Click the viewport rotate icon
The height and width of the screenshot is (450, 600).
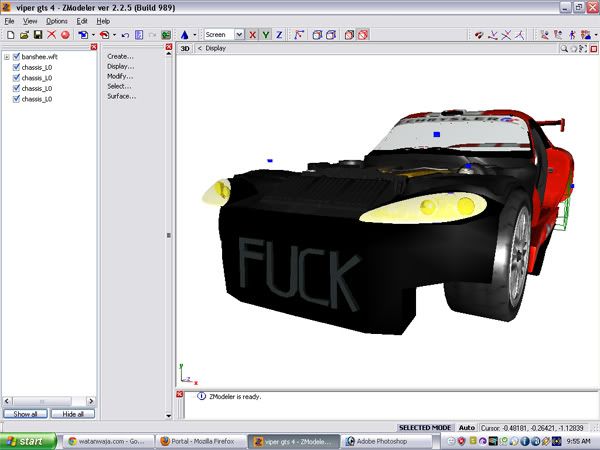pos(574,49)
